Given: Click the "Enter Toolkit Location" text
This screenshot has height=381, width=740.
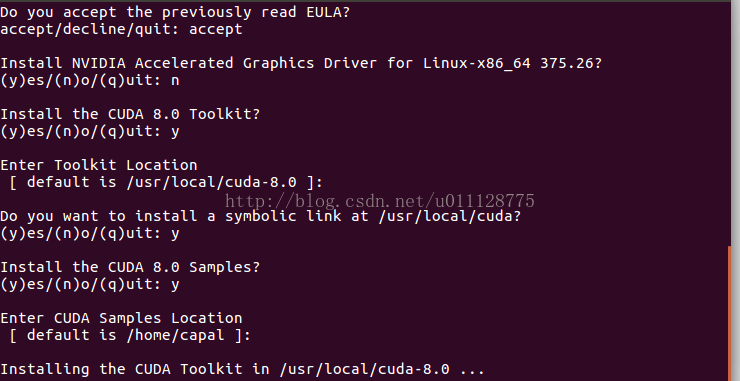Looking at the screenshot, I should click(99, 165).
